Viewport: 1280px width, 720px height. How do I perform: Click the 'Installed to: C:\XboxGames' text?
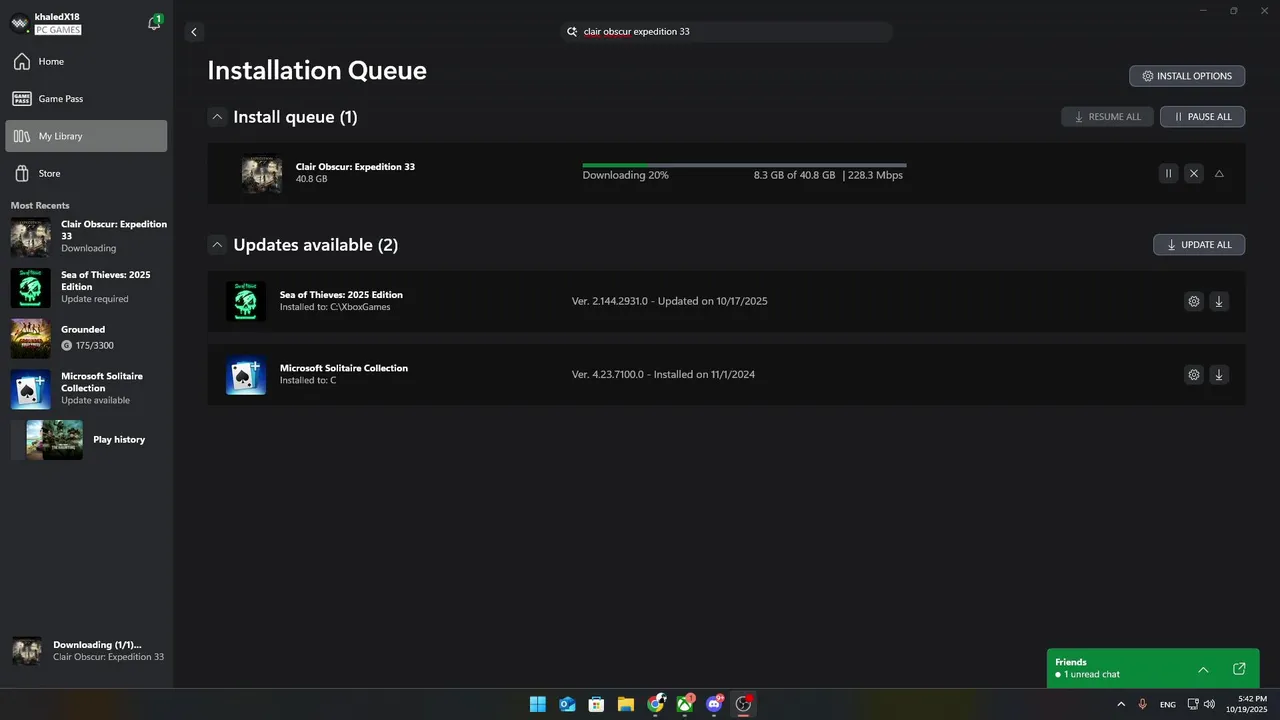(x=335, y=307)
